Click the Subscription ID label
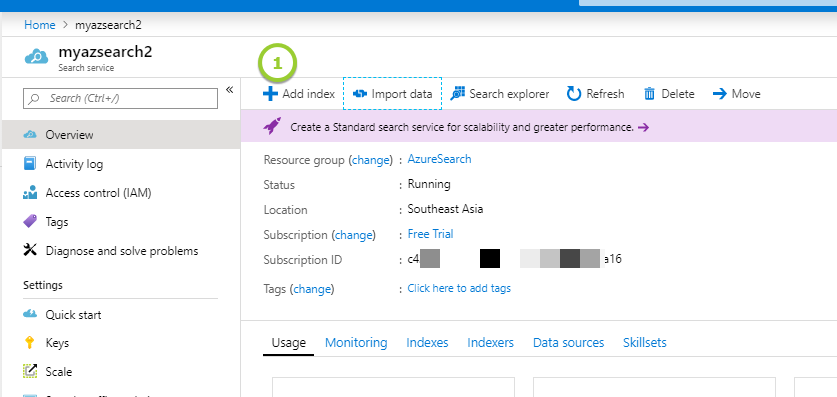This screenshot has height=397, width=837. point(303,260)
